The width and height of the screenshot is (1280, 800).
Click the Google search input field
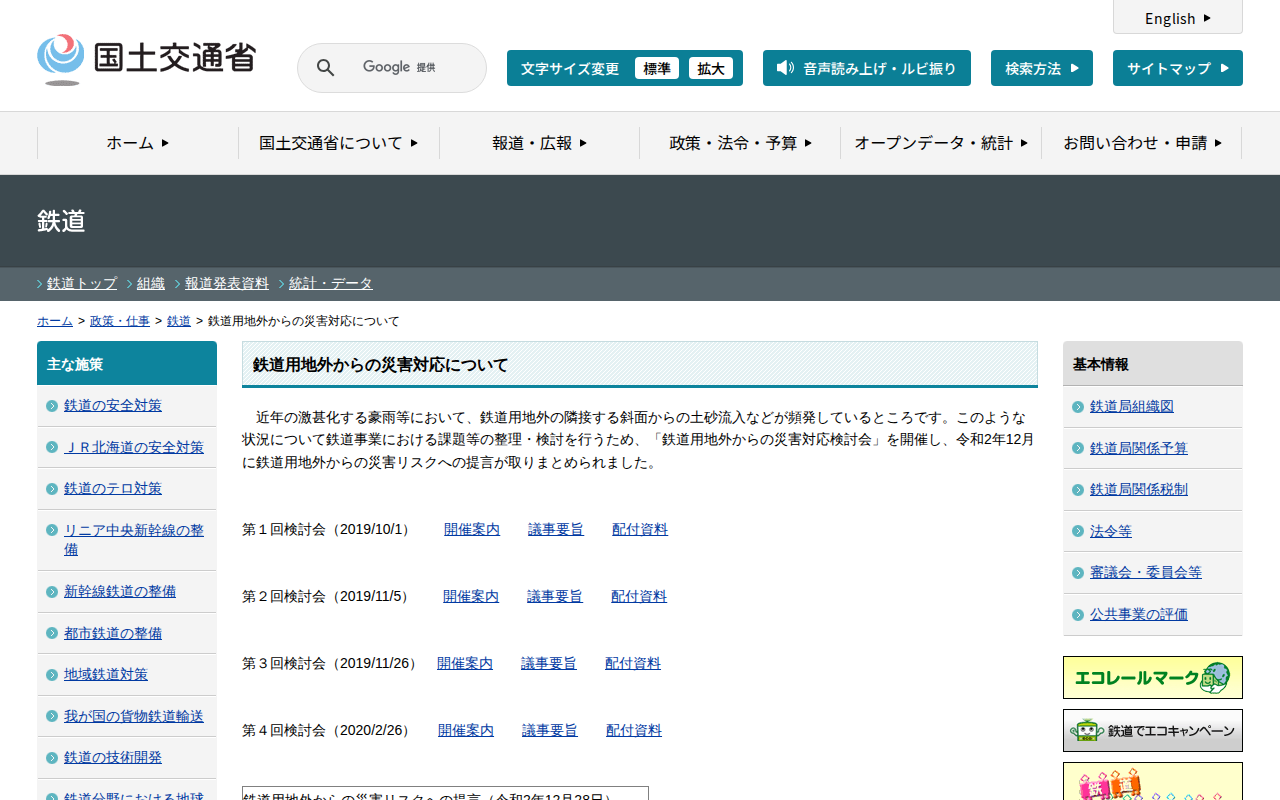(x=410, y=68)
